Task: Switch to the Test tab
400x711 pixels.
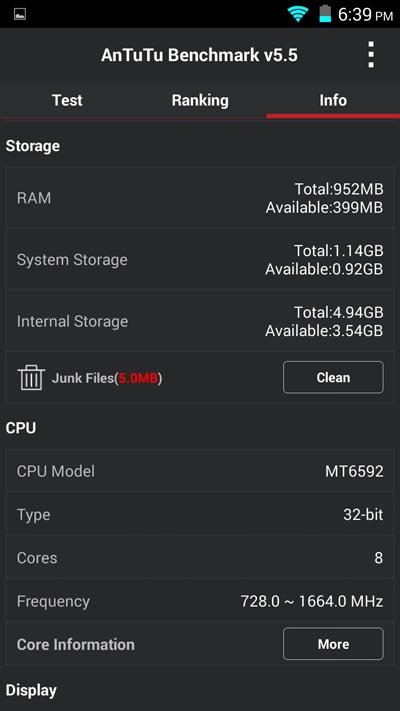Action: coord(67,100)
